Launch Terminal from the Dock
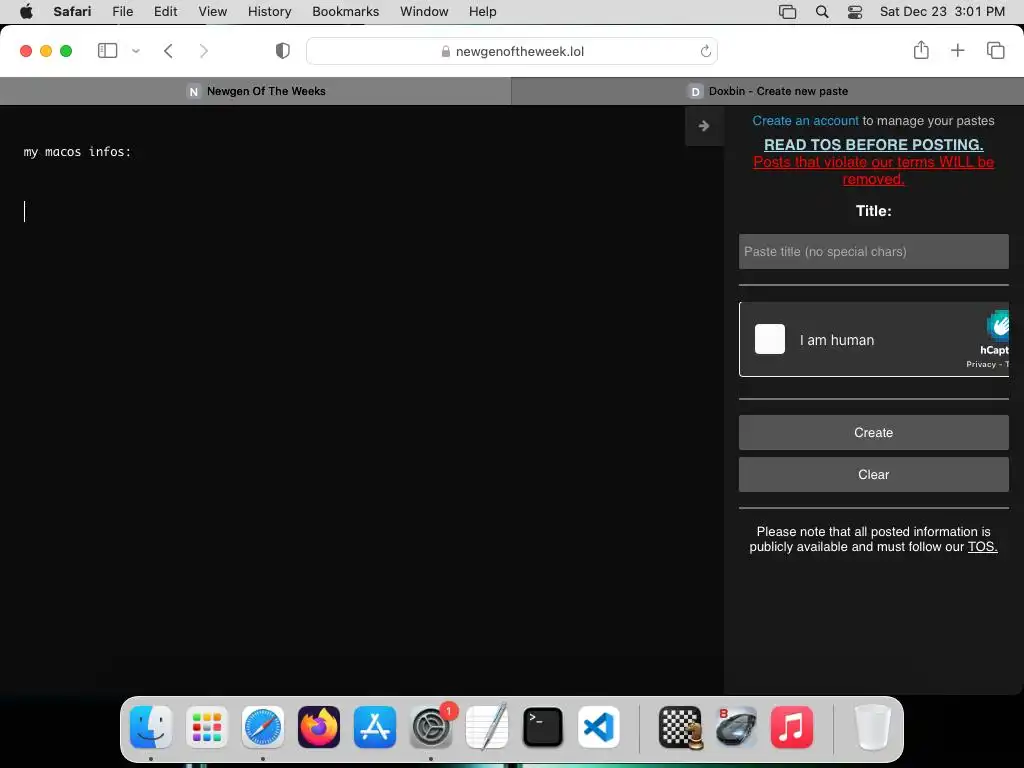Viewport: 1024px width, 768px height. pyautogui.click(x=543, y=727)
